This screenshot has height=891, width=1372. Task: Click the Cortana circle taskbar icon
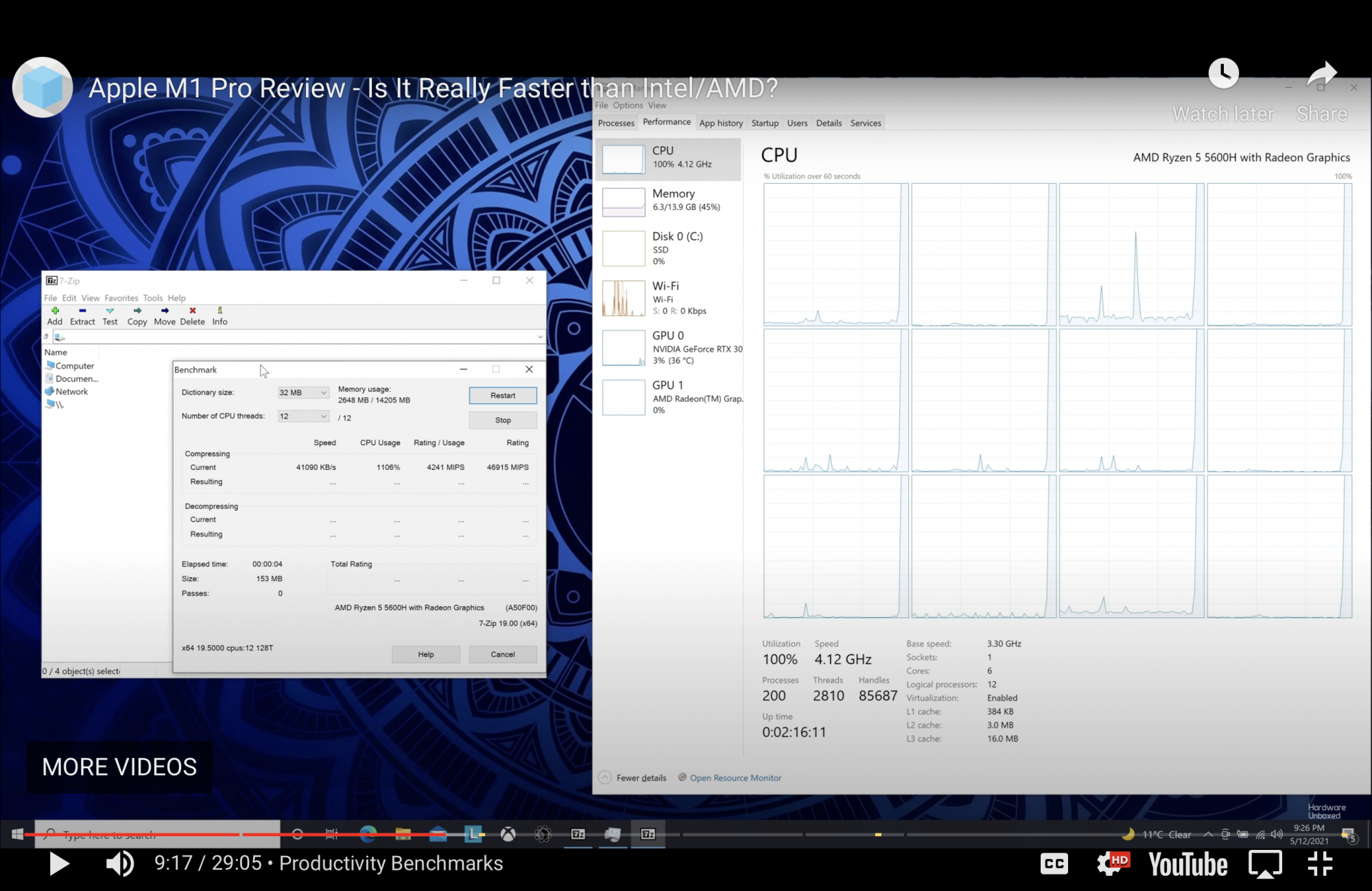click(x=297, y=834)
